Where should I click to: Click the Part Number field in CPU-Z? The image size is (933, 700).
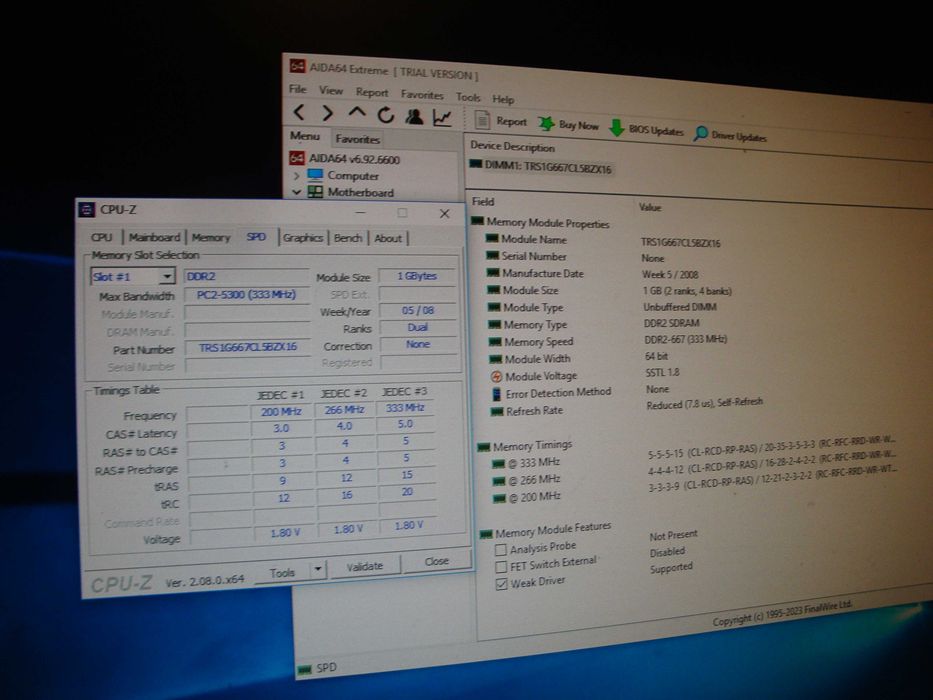click(x=248, y=347)
